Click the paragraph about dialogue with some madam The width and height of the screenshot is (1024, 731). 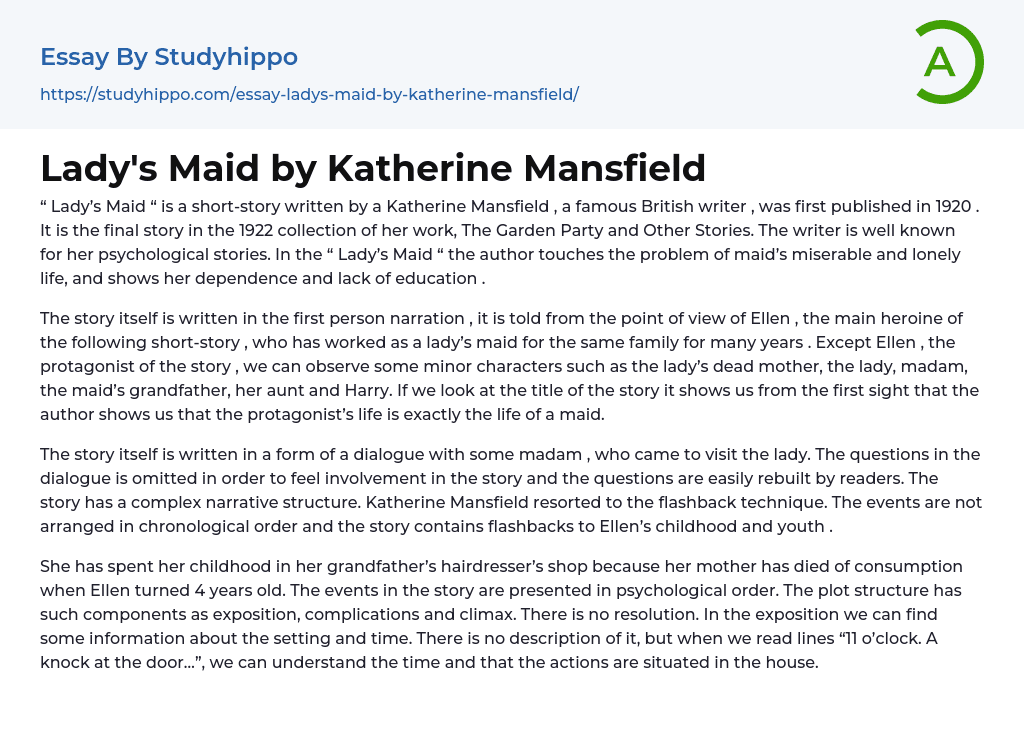[500, 490]
